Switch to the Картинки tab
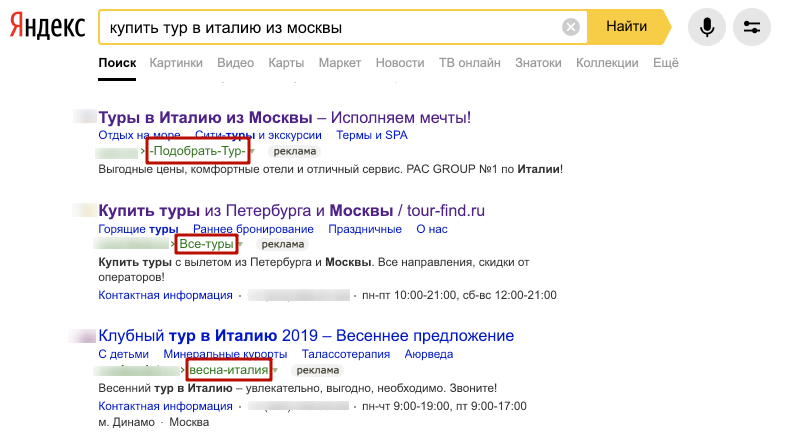806x436 pixels. 176,63
